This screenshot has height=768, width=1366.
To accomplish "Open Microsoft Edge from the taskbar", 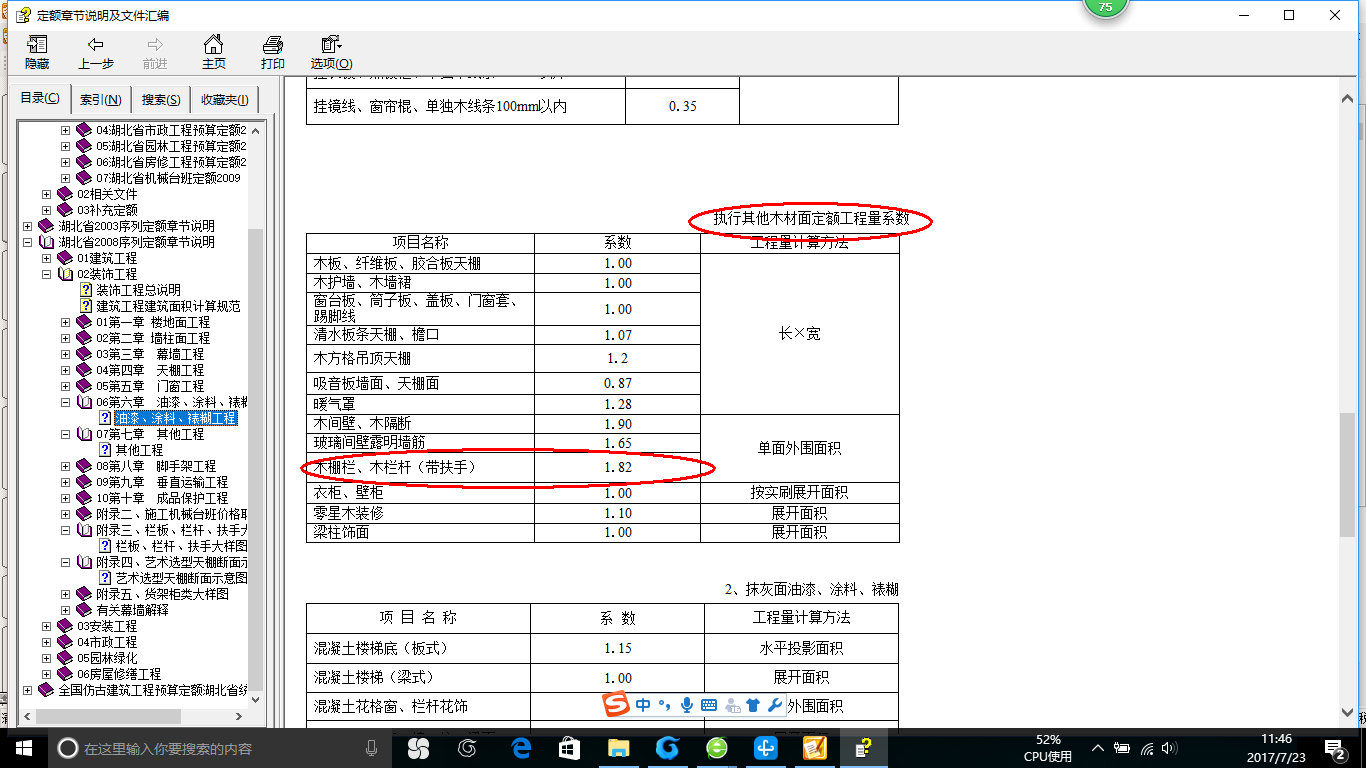I will click(521, 748).
